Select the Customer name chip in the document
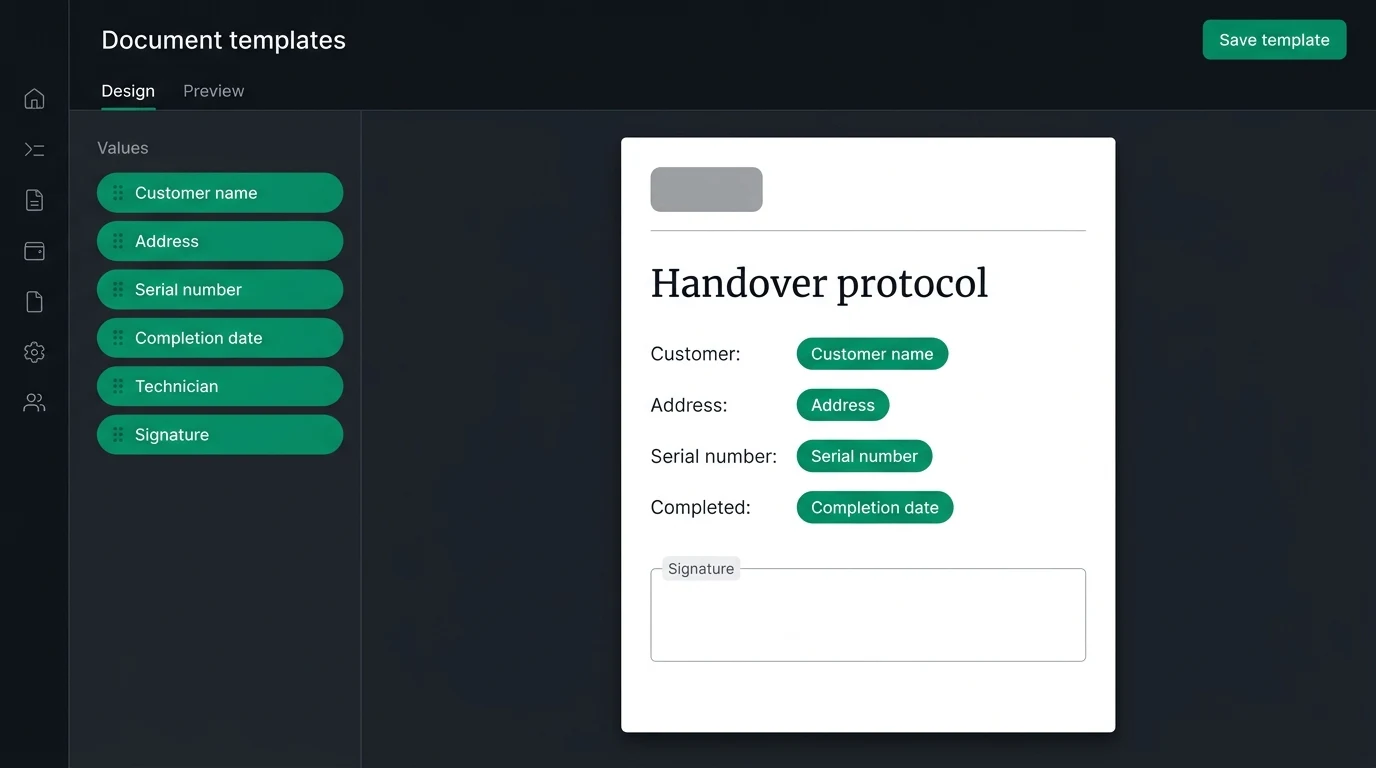The width and height of the screenshot is (1376, 768). (x=872, y=354)
